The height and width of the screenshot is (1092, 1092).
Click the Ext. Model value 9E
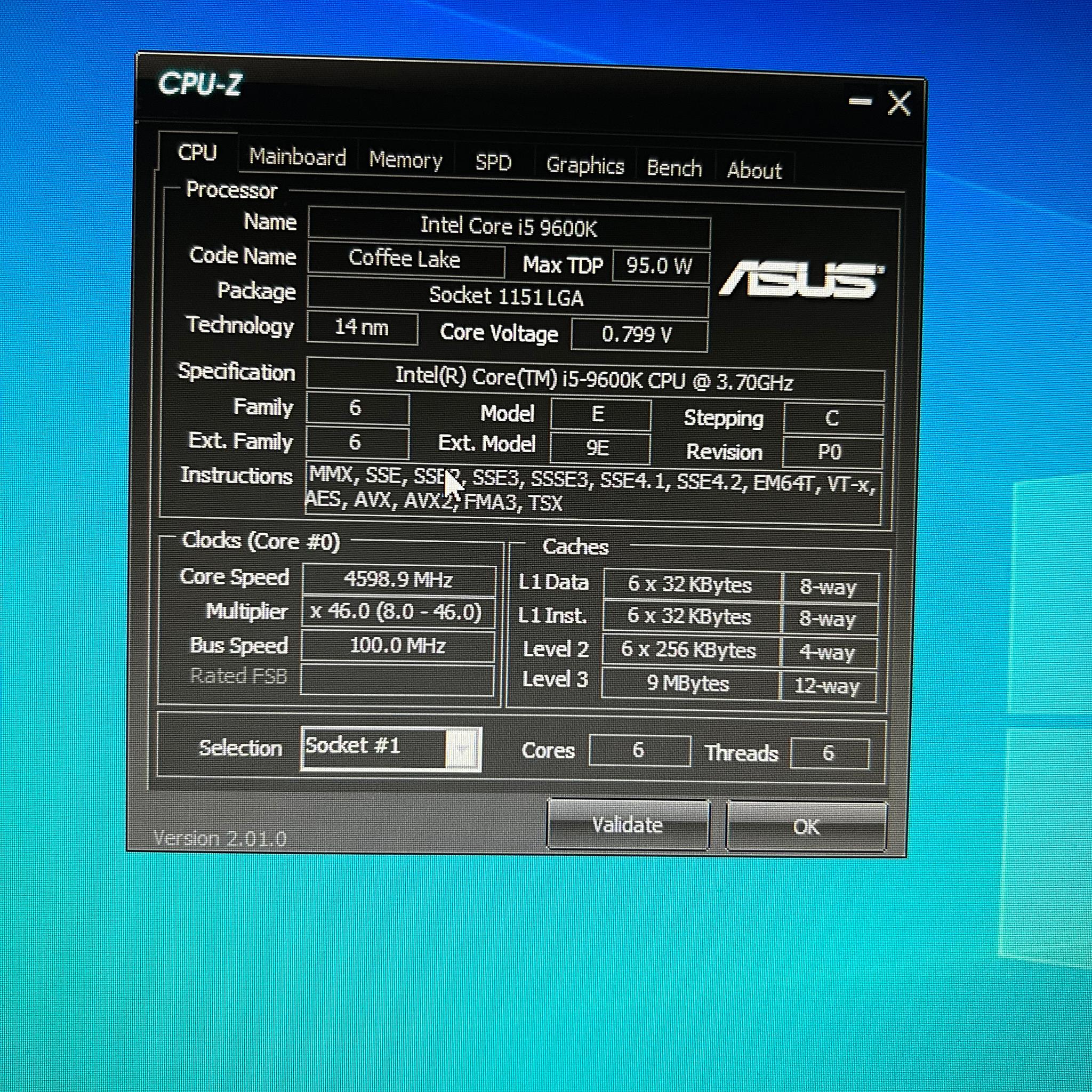pyautogui.click(x=599, y=448)
